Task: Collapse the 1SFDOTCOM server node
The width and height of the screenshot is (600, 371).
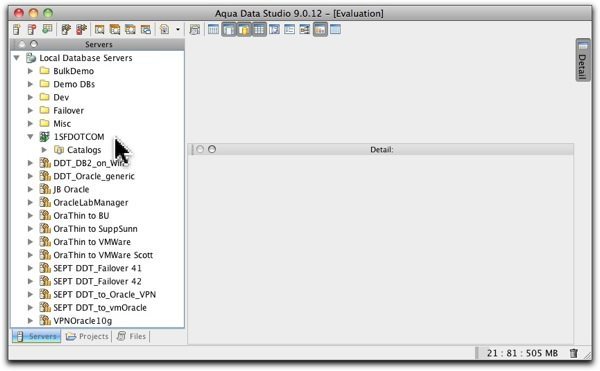Action: tap(30, 137)
